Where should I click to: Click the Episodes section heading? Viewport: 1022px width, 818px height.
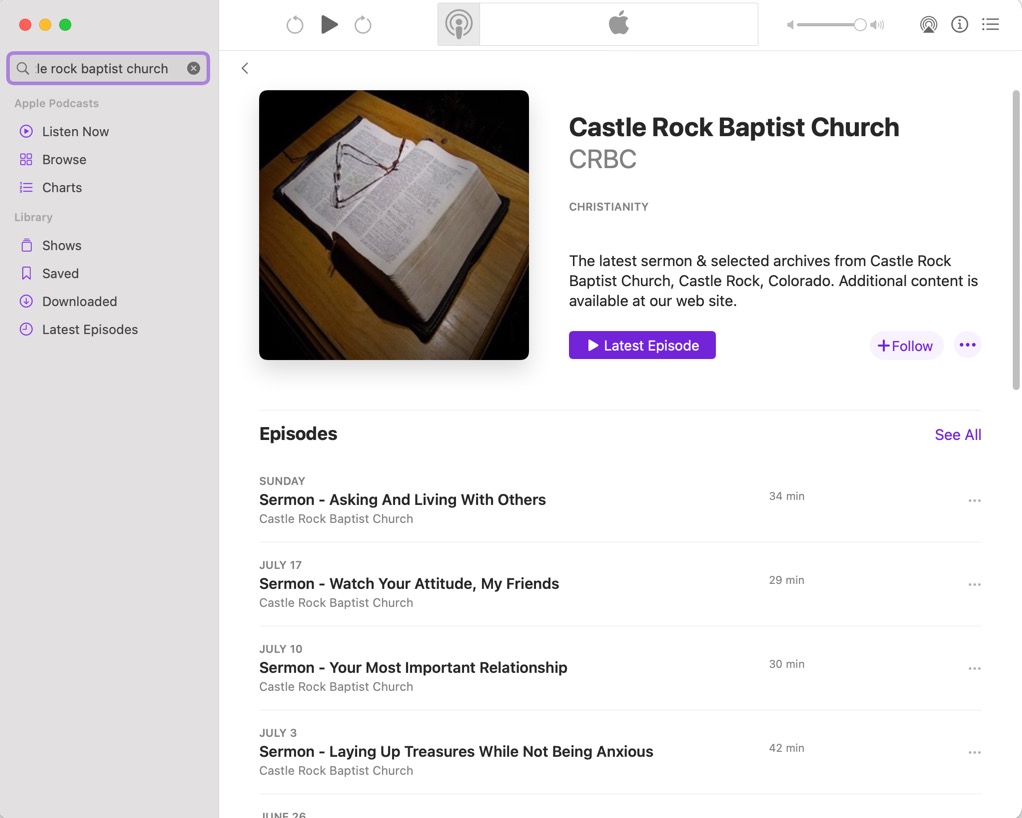[298, 433]
